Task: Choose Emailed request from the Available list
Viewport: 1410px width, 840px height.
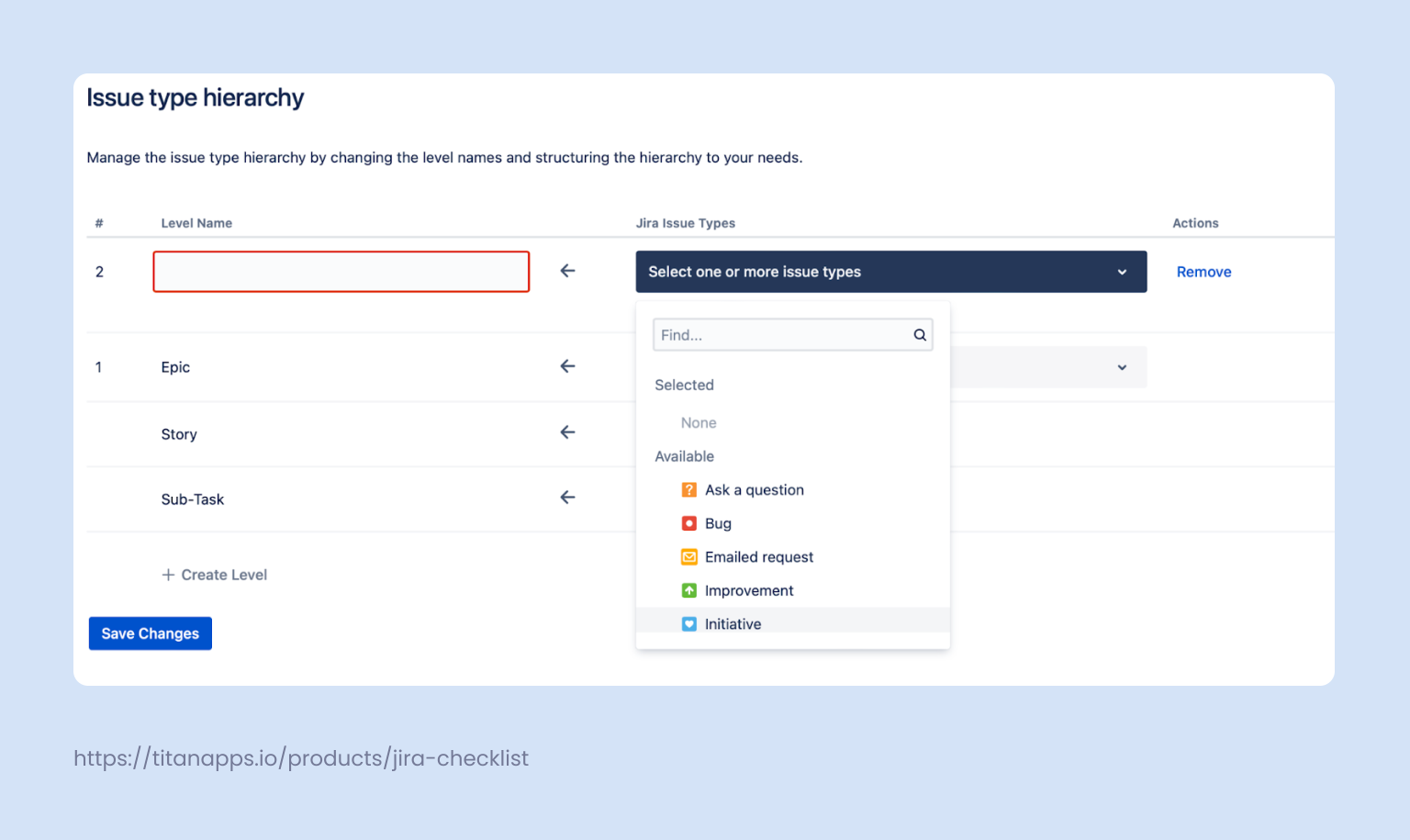Action: (x=759, y=556)
